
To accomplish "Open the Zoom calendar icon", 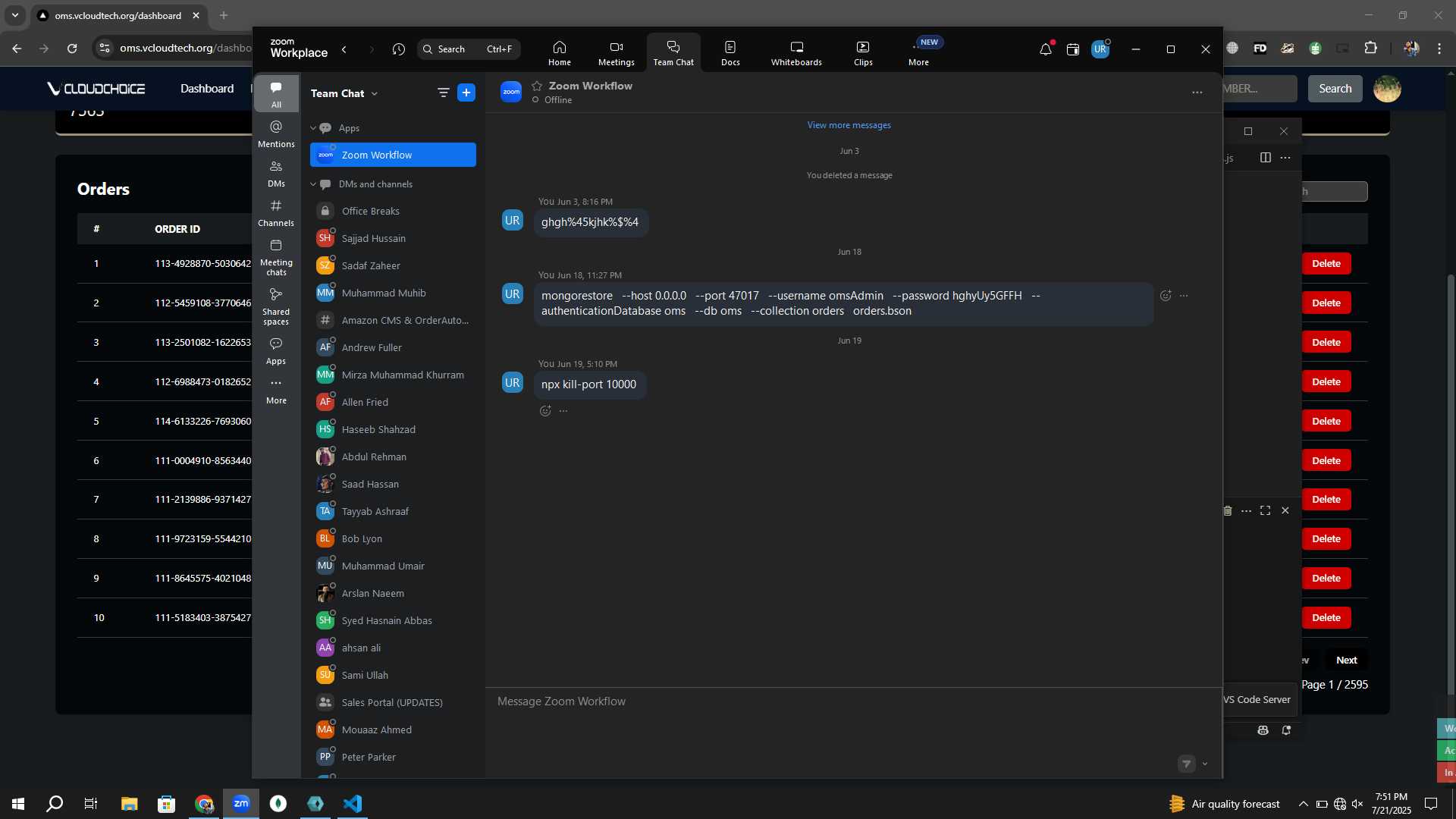I will [x=1072, y=49].
